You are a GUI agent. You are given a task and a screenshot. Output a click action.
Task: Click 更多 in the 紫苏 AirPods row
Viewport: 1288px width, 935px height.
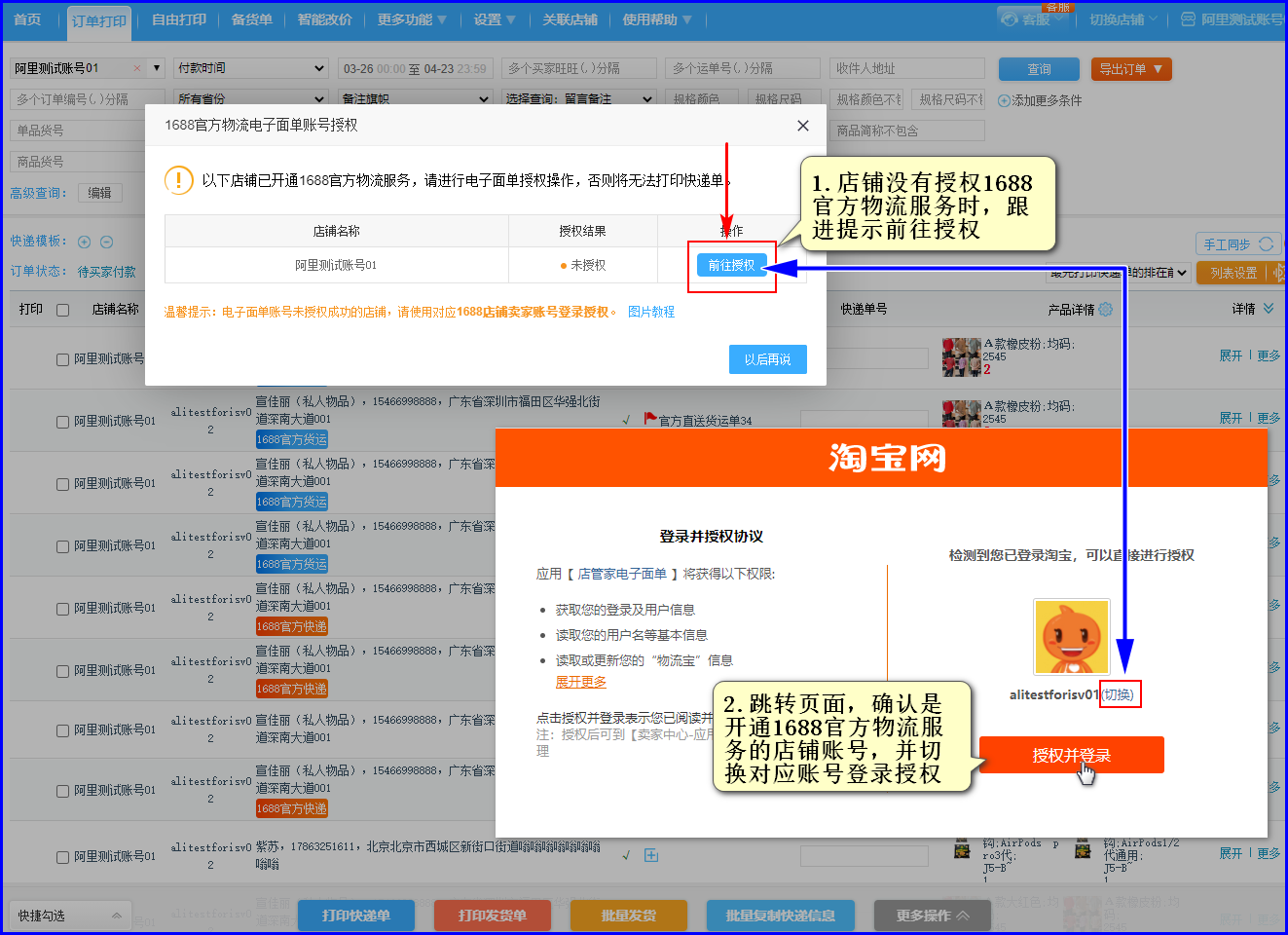click(1269, 853)
